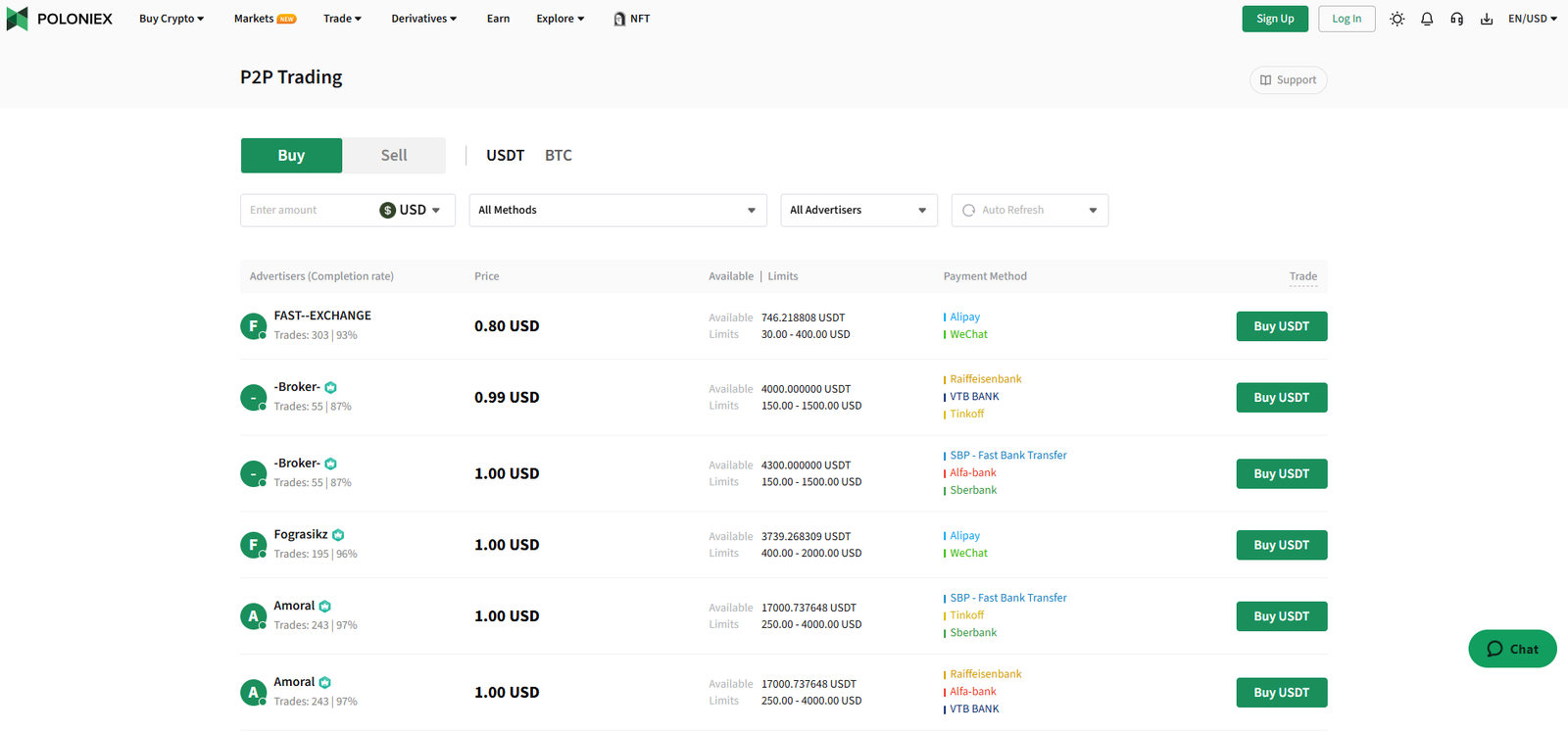Click the 746.218808 USDT available amount
Image resolution: width=1568 pixels, height=733 pixels.
pyautogui.click(x=803, y=318)
